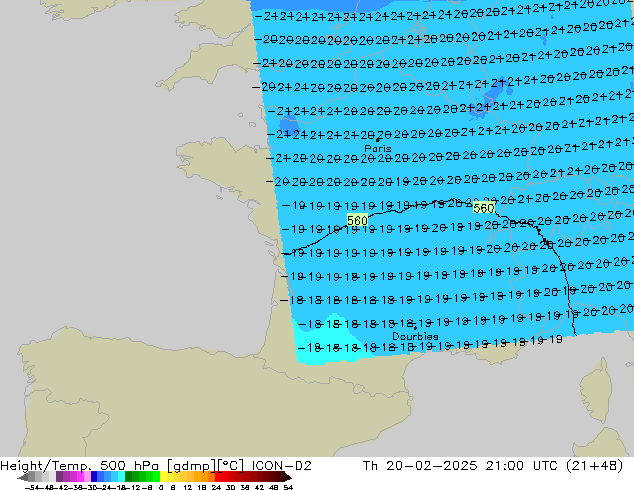This screenshot has width=634, height=490.
Task: Click the ICON-D2 model name
Action: tap(281, 466)
